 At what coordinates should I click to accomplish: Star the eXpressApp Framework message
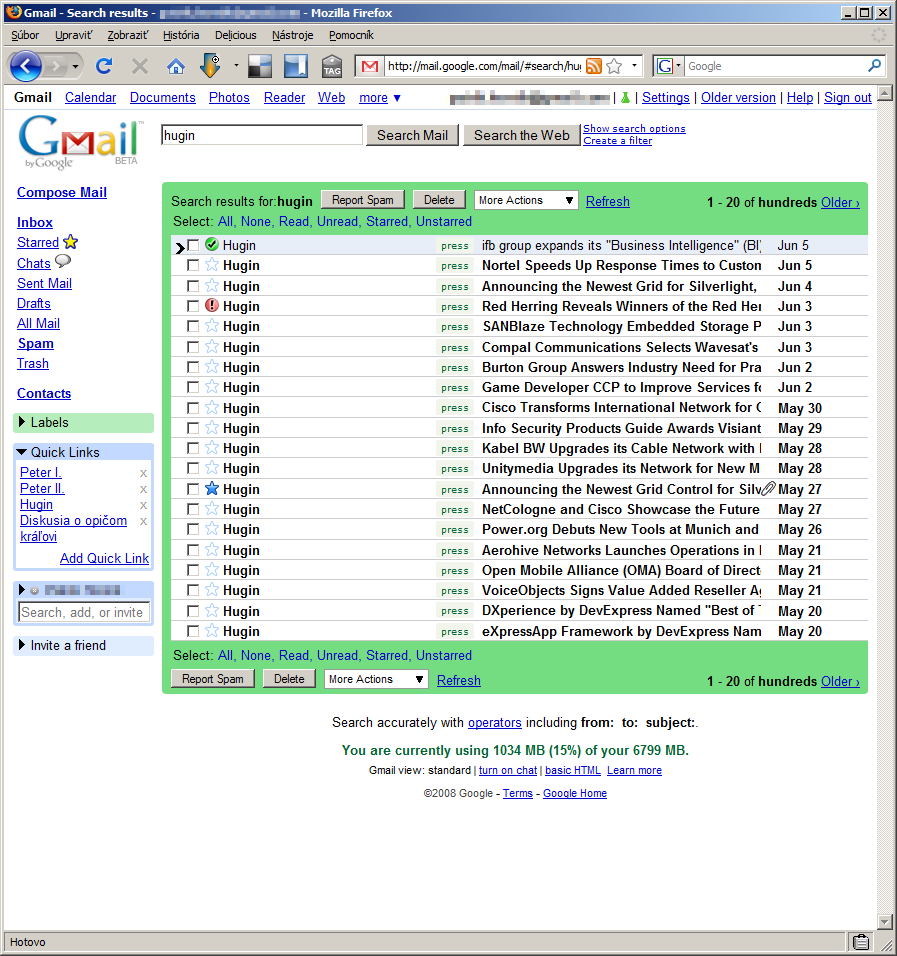(x=212, y=631)
